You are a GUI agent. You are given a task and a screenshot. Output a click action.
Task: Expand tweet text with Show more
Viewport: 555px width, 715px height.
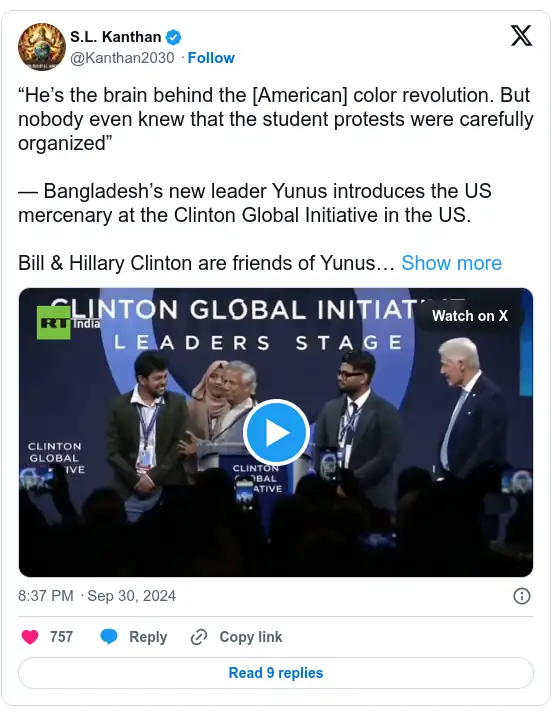(x=451, y=263)
